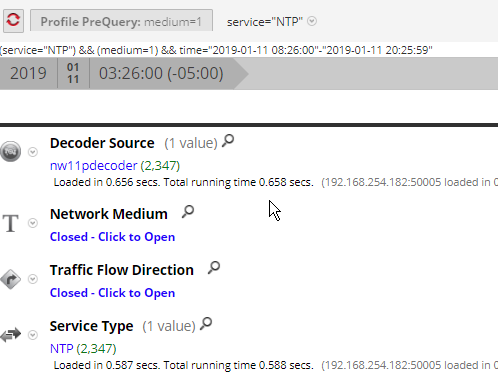The height and width of the screenshot is (385, 498).
Task: Click magnifier beside Service Type
Action: tap(206, 324)
